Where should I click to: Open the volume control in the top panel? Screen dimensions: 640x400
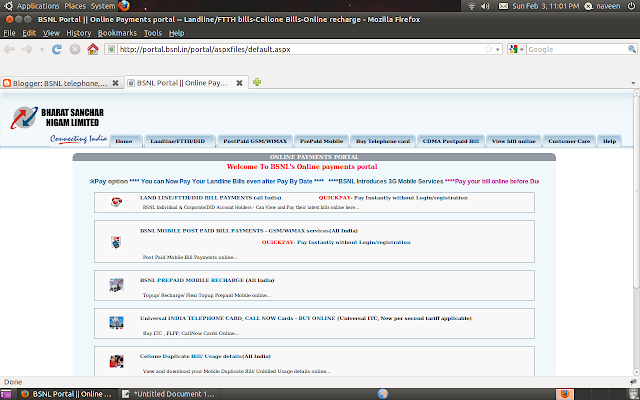[x=485, y=6]
